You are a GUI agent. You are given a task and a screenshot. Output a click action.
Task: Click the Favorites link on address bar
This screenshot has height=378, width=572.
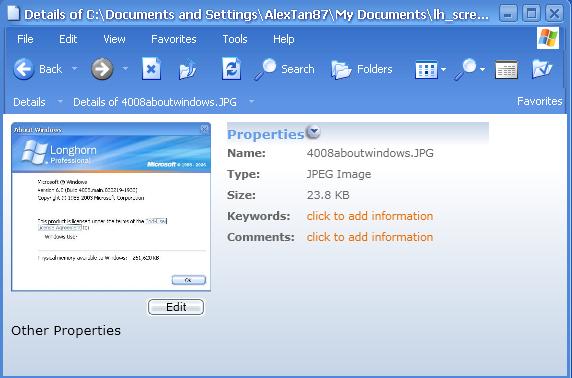540,101
